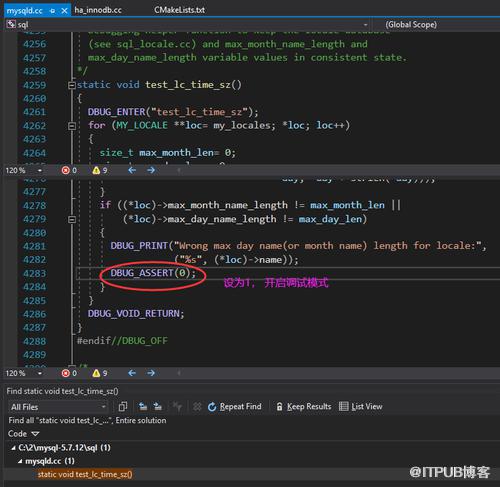Click the clear filters icon
This screenshot has width=500, height=487.
click(177, 406)
